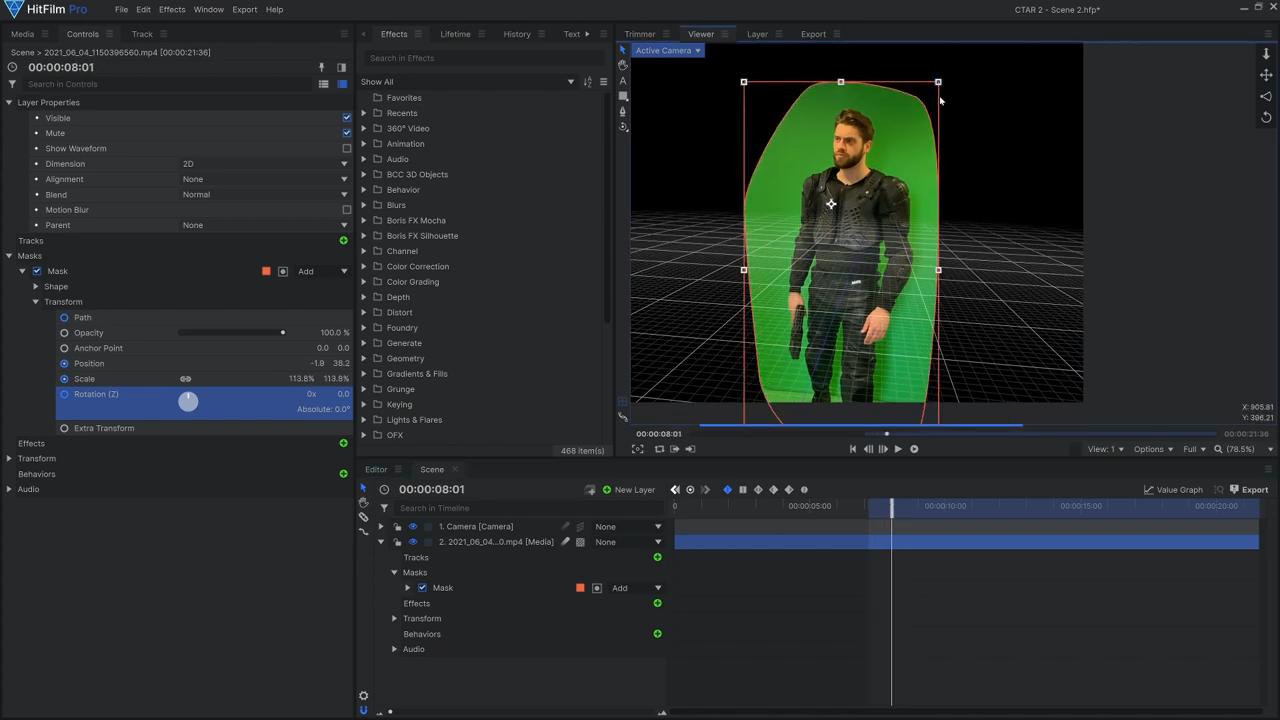This screenshot has width=1280, height=720.
Task: Click the Opacity slider for the mask
Action: click(x=232, y=333)
